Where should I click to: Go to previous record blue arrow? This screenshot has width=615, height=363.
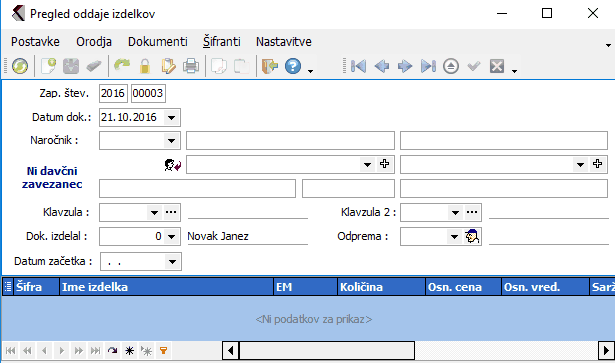click(382, 66)
